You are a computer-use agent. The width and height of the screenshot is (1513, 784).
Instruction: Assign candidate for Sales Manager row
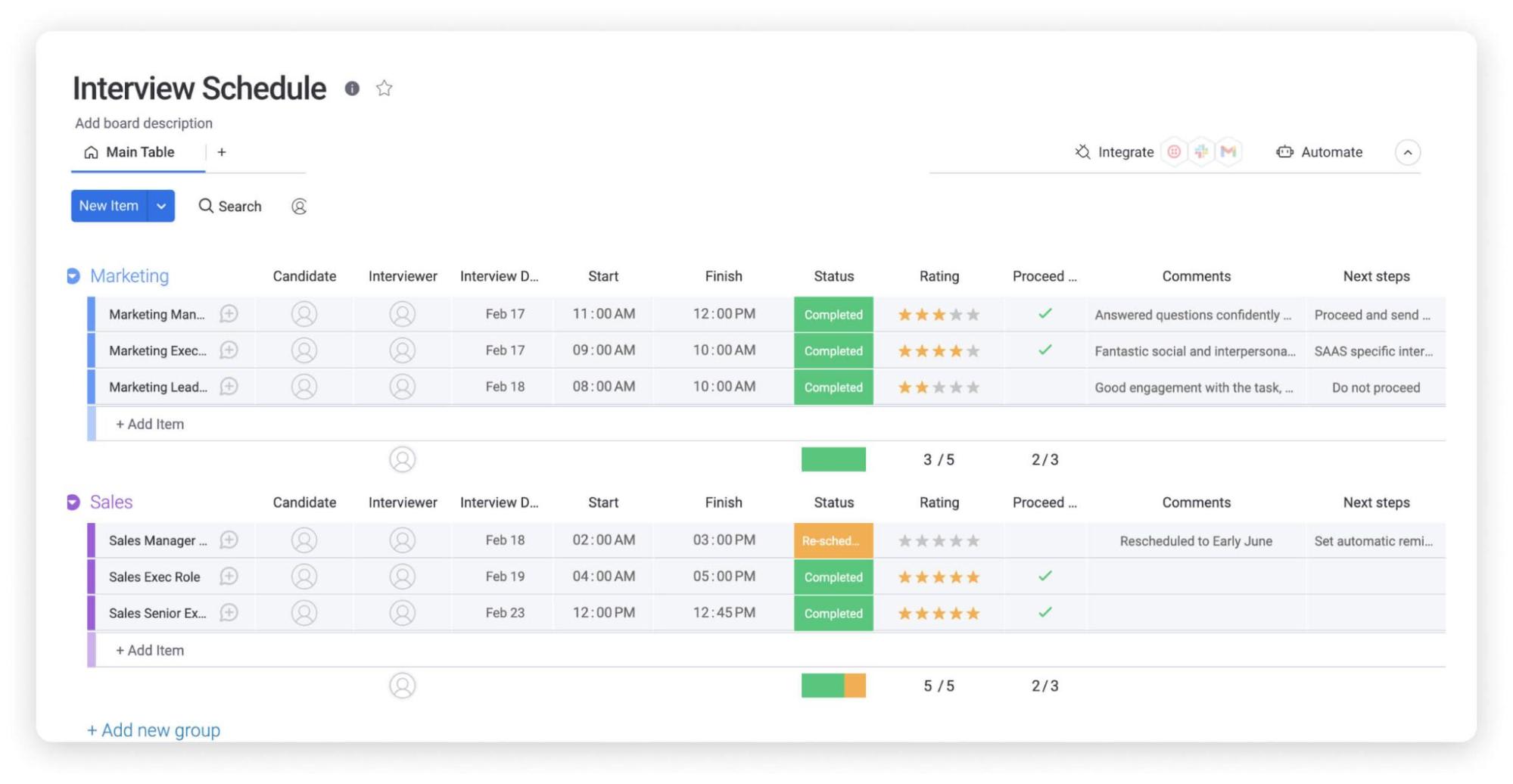(x=304, y=540)
